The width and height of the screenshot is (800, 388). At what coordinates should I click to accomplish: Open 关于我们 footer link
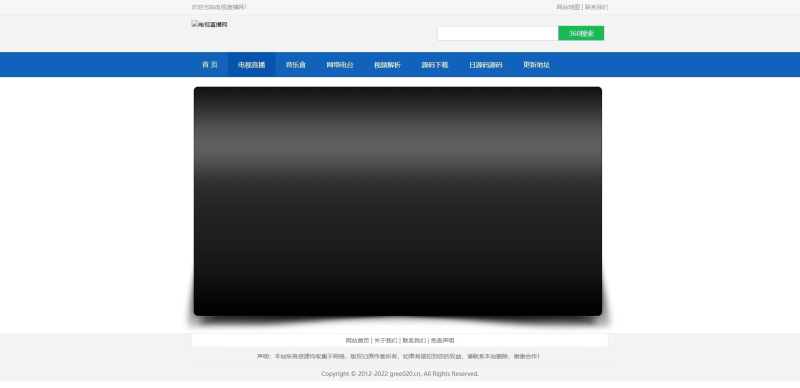(x=386, y=341)
